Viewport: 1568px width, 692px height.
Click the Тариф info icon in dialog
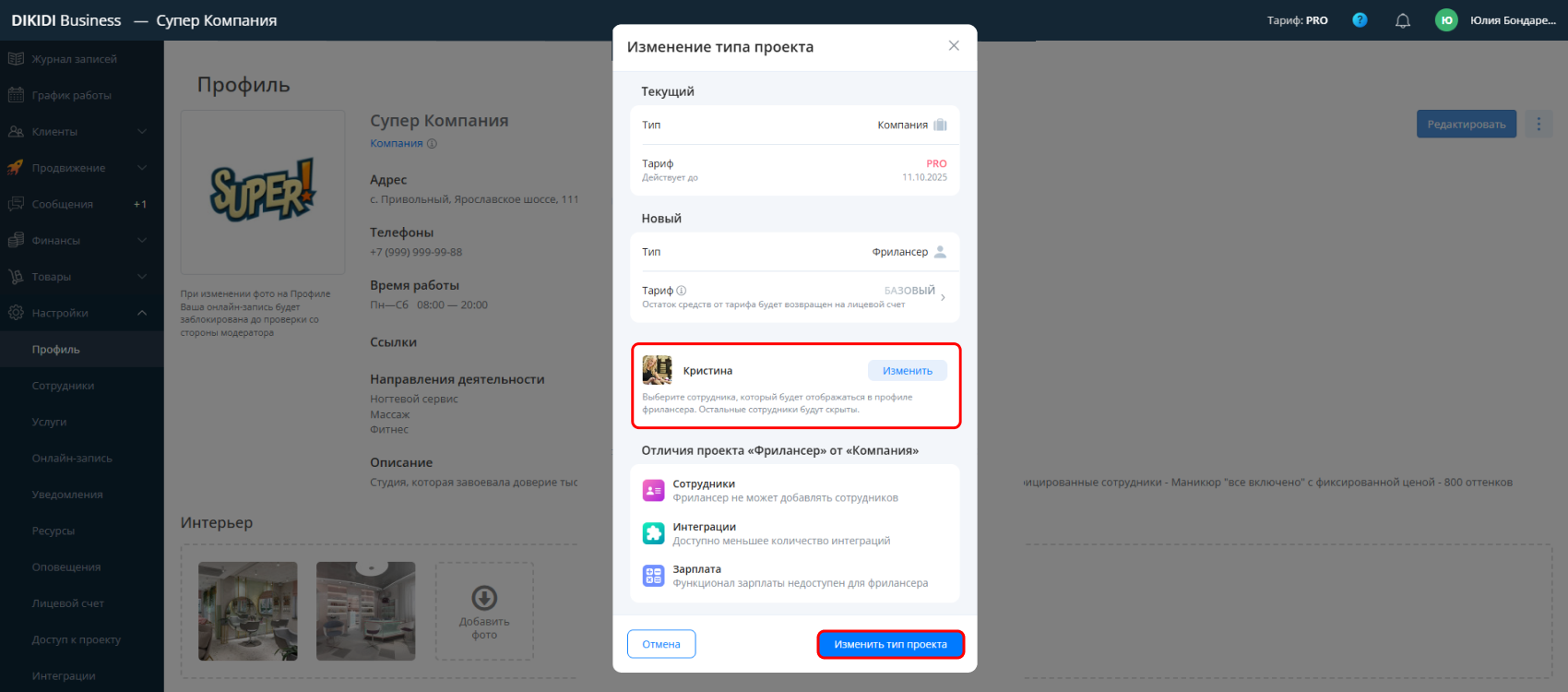coord(682,291)
